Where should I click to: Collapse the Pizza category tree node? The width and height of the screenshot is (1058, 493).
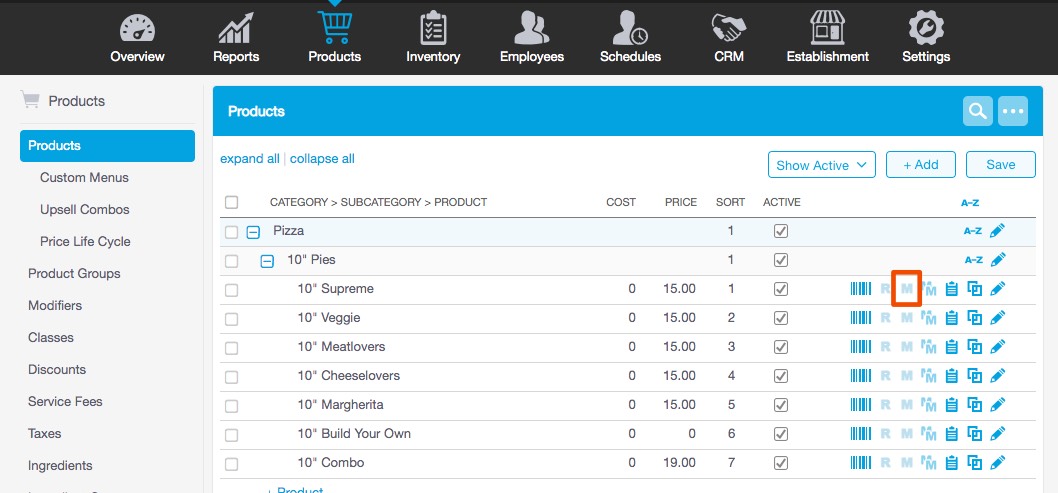(254, 232)
